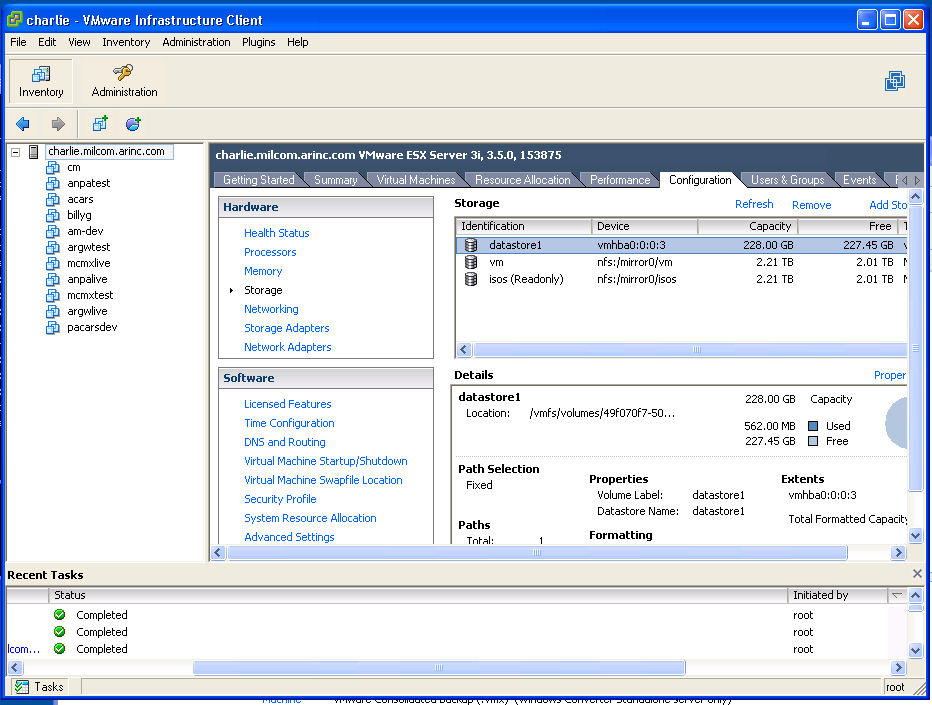932x705 pixels.
Task: Click the datastore1 disk icon
Action: 471,245
